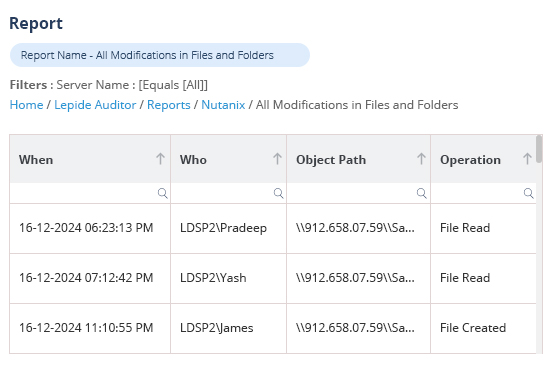The width and height of the screenshot is (552, 380).
Task: Select cell 16-12-2024 11:10:55 PM
Action: point(90,328)
